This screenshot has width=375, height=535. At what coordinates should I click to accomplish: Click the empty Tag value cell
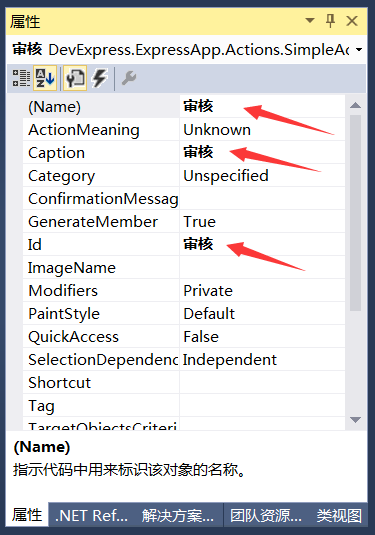(262, 406)
